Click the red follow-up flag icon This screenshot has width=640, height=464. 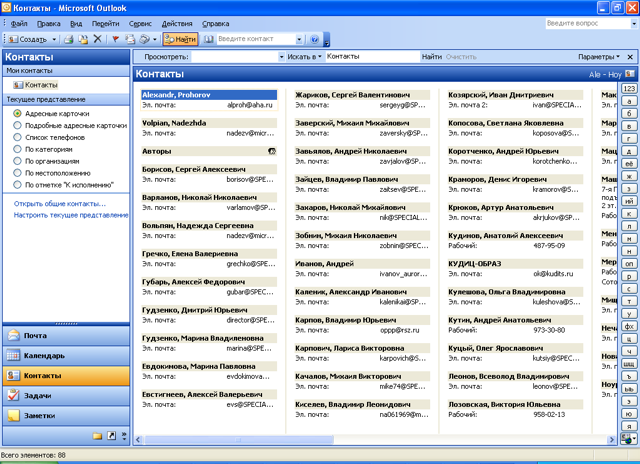[116, 39]
